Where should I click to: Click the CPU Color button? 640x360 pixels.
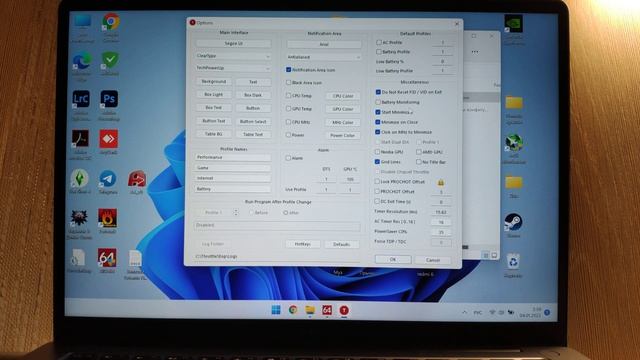[x=343, y=96]
